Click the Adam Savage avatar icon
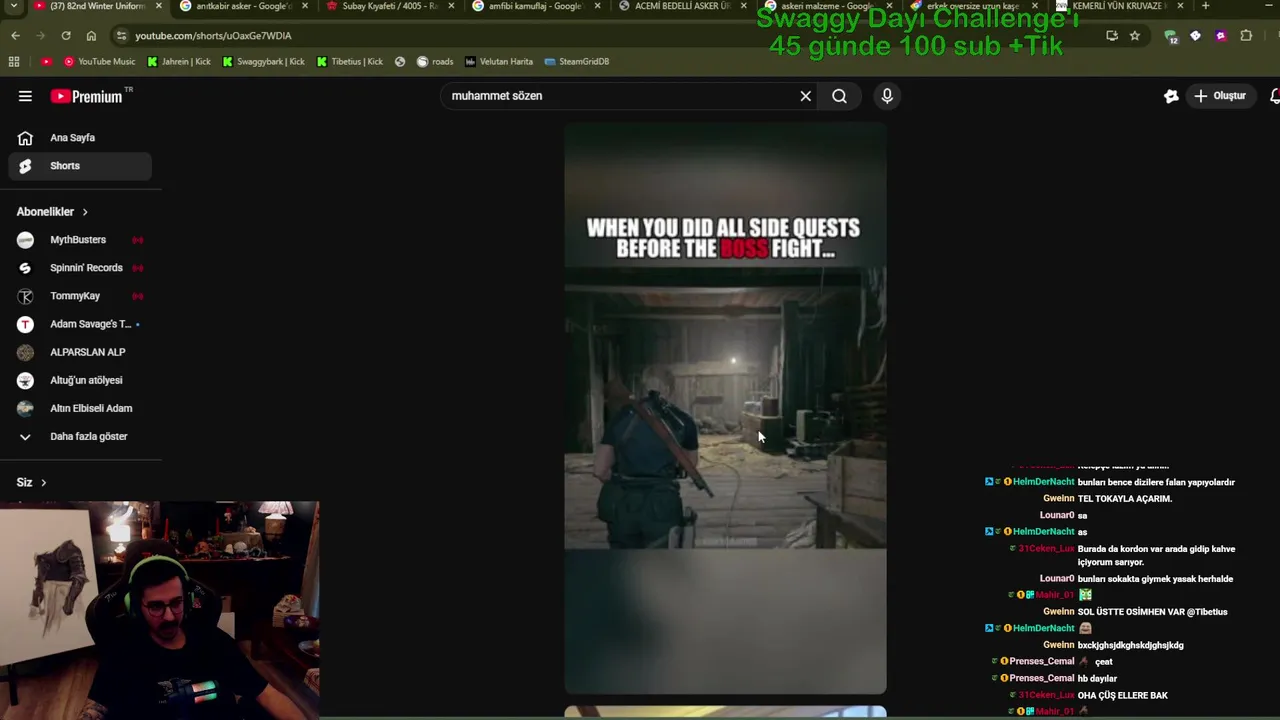Screen dimensions: 1280x720 pyautogui.click(x=26, y=324)
